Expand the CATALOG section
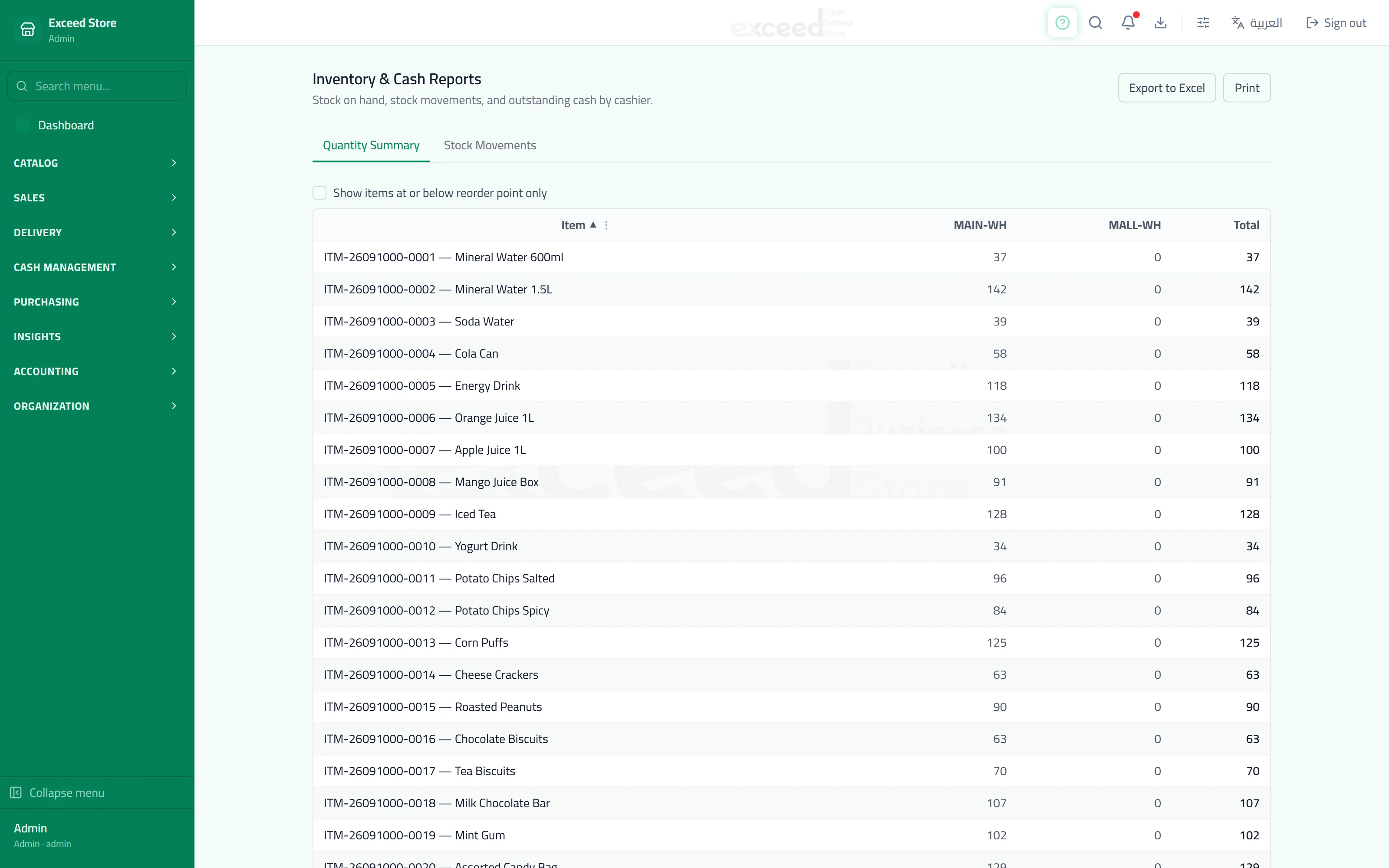The height and width of the screenshot is (868, 1389). tap(97, 163)
